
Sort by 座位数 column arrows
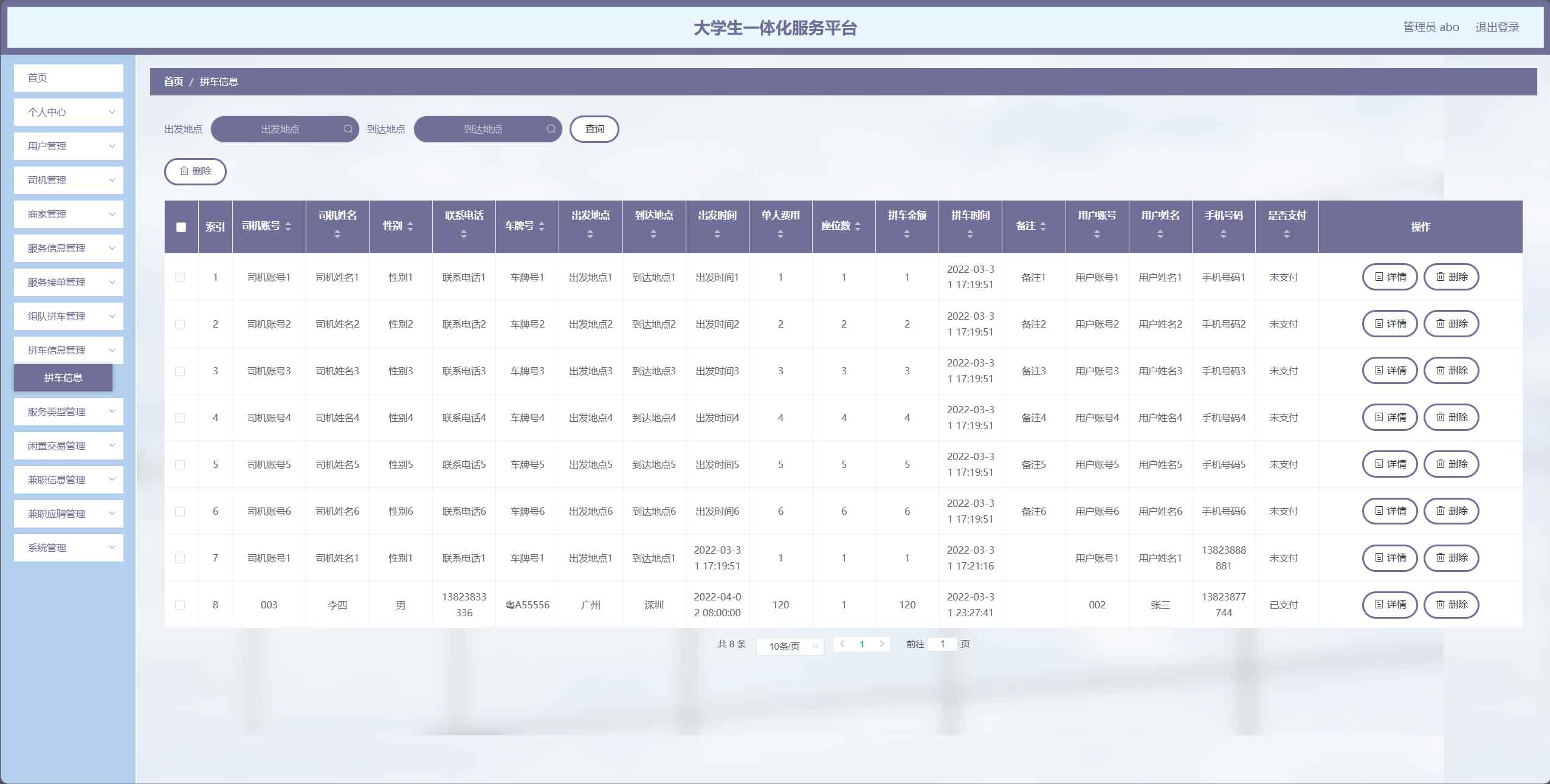(x=858, y=226)
